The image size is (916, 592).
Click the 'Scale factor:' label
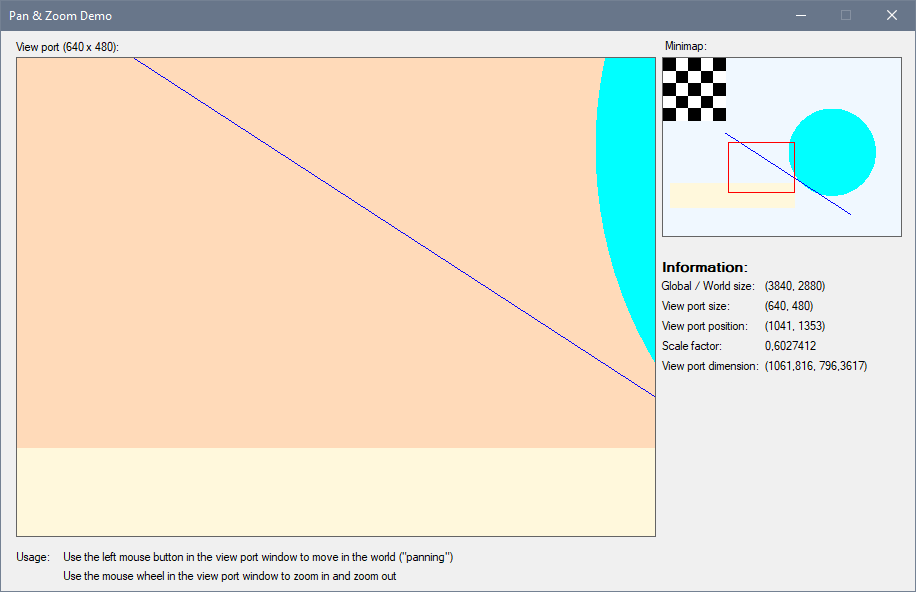point(692,346)
